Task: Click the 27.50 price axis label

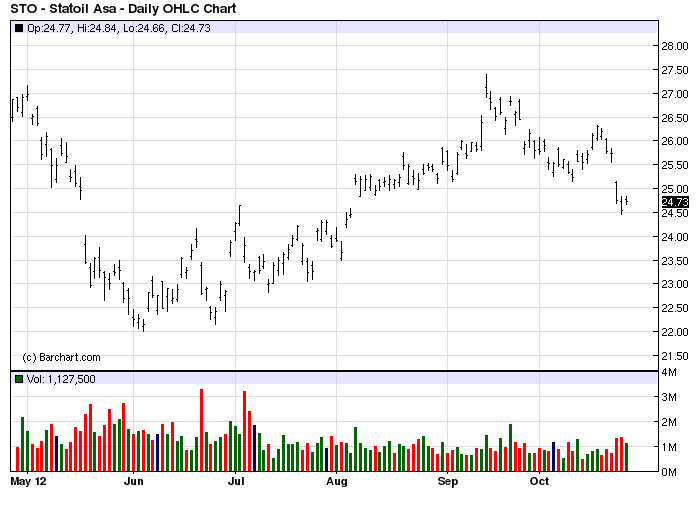Action: point(675,70)
